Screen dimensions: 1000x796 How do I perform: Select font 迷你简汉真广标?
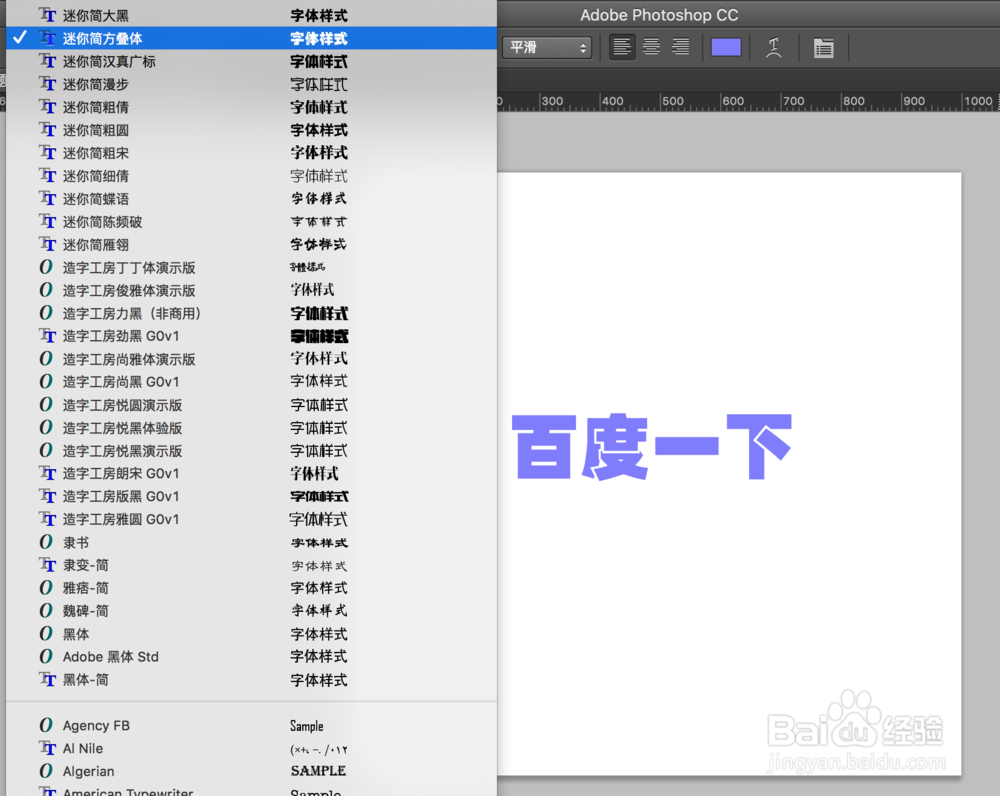[x=251, y=61]
